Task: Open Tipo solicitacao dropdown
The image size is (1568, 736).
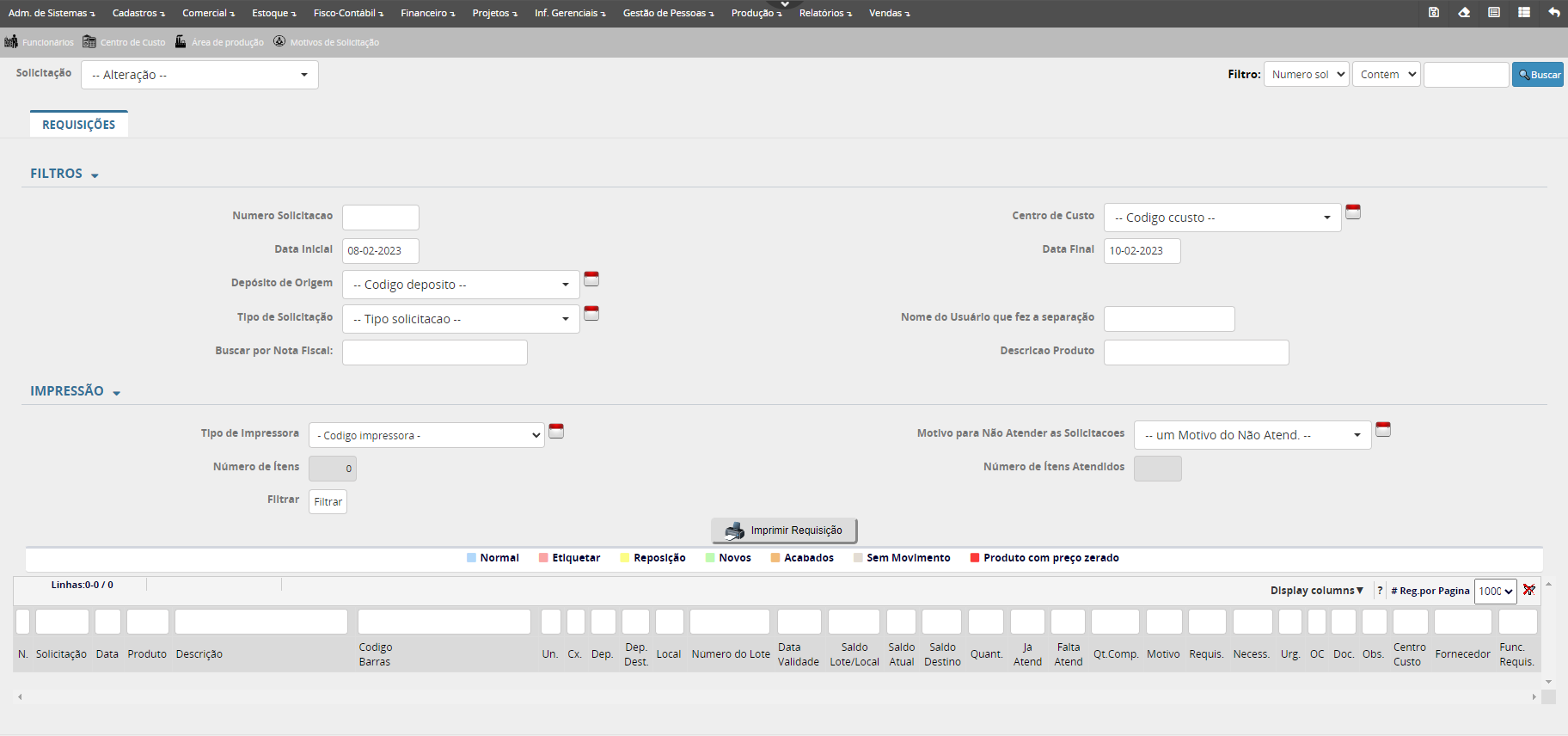Action: tap(460, 319)
